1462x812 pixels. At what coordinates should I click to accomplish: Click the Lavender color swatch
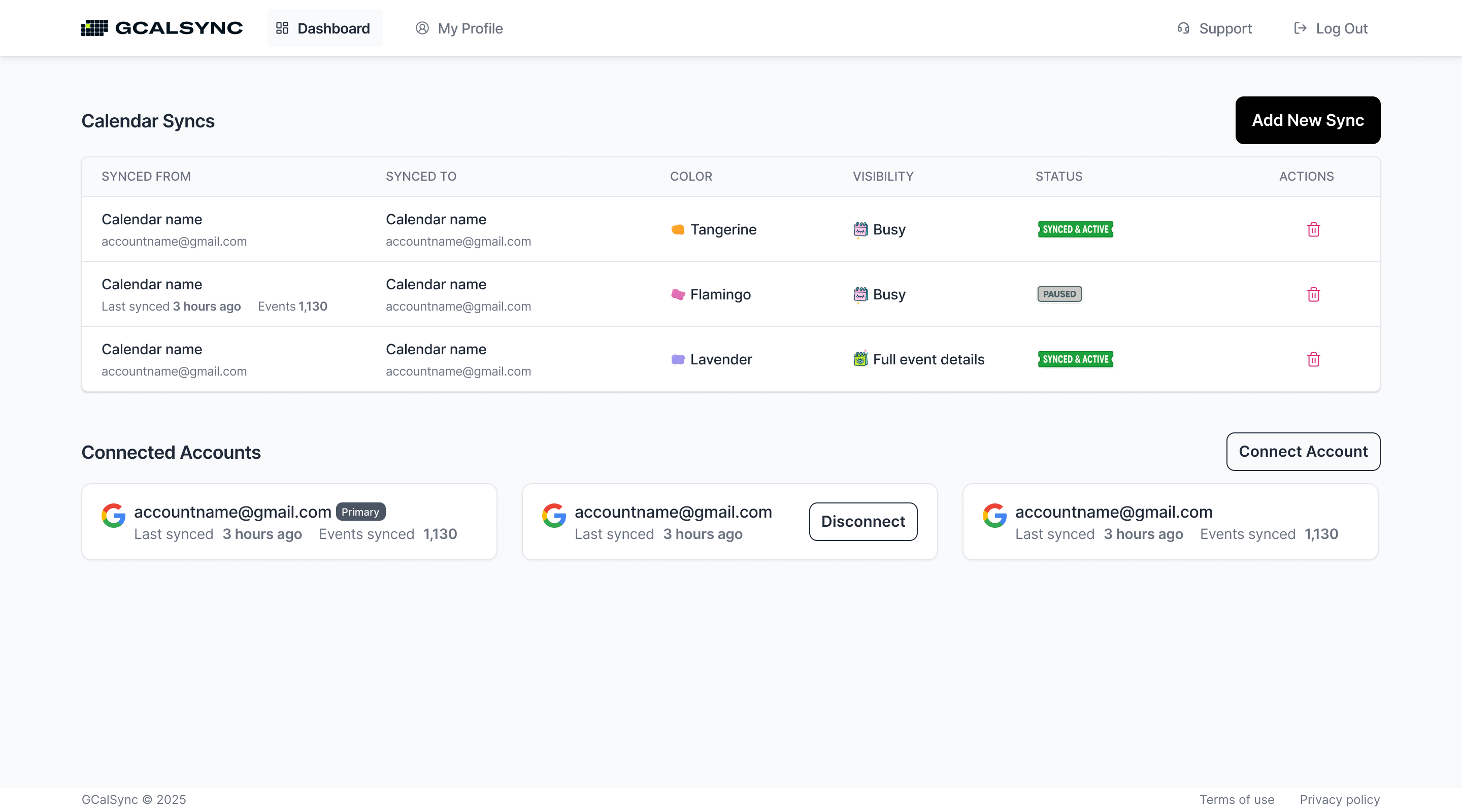[x=678, y=359]
